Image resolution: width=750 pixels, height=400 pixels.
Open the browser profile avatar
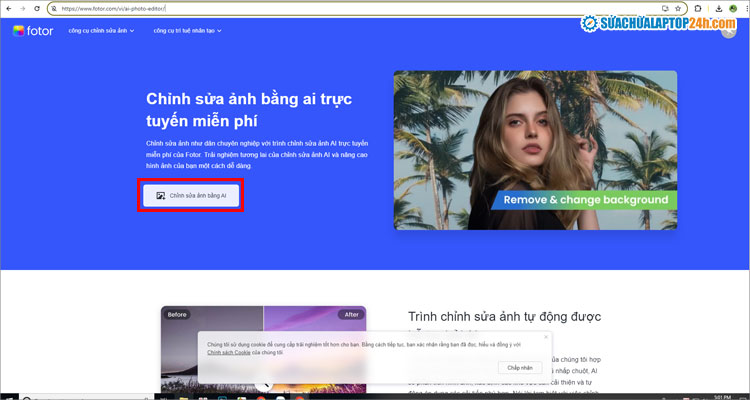point(733,9)
